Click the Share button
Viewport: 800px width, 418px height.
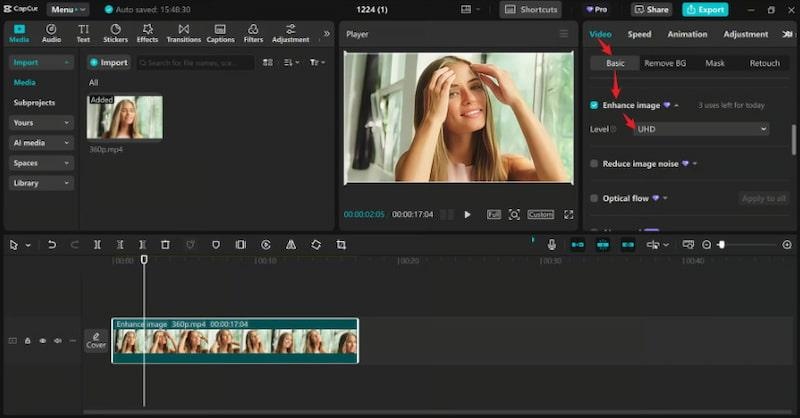tap(652, 9)
